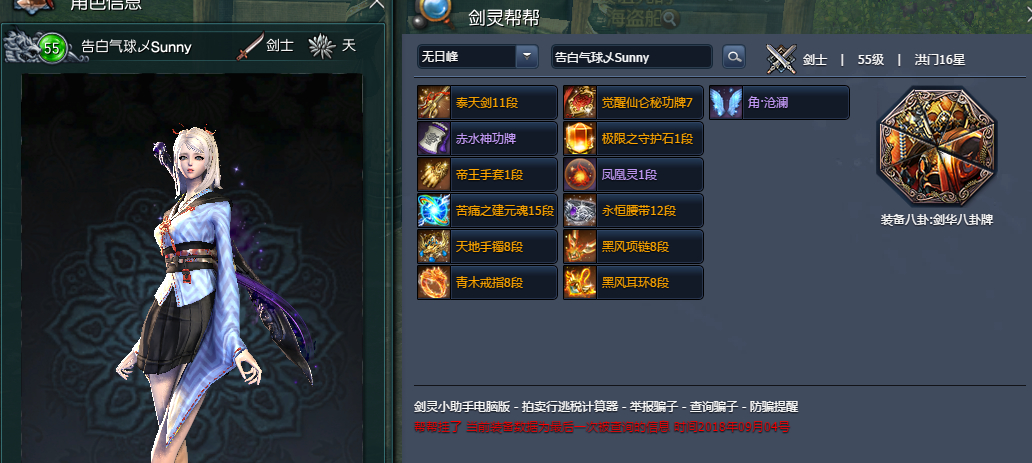Open the 举报骗子 link
This screenshot has height=463, width=1032.
point(653,407)
